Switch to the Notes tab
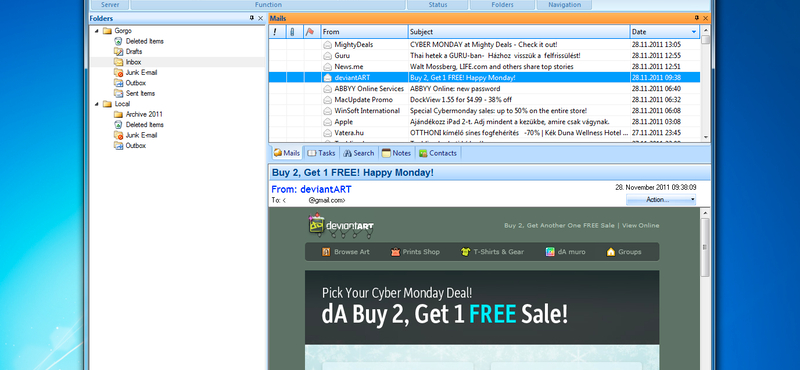Image resolution: width=800 pixels, height=370 pixels. (396, 153)
